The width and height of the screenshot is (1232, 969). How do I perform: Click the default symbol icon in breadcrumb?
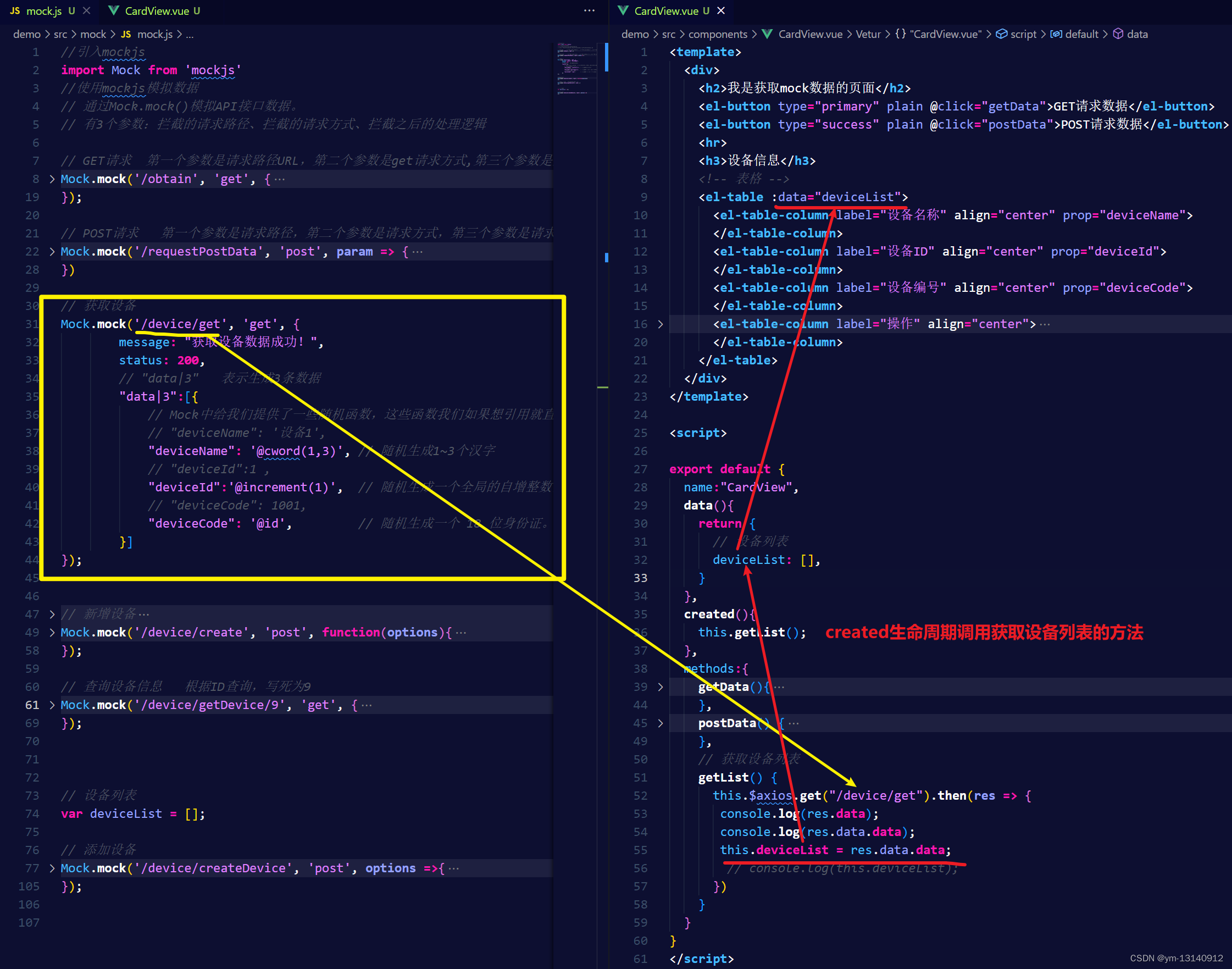(x=1056, y=34)
